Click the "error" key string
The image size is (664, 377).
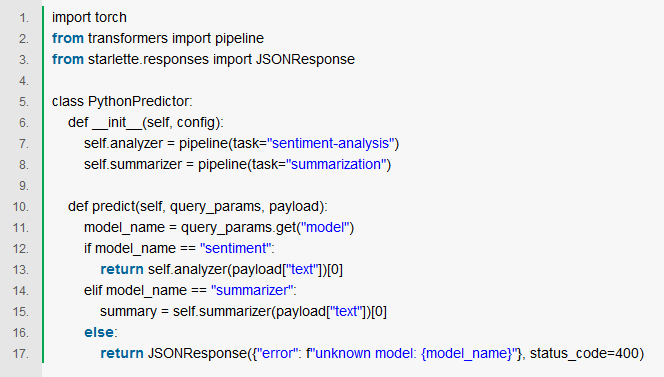(x=277, y=353)
